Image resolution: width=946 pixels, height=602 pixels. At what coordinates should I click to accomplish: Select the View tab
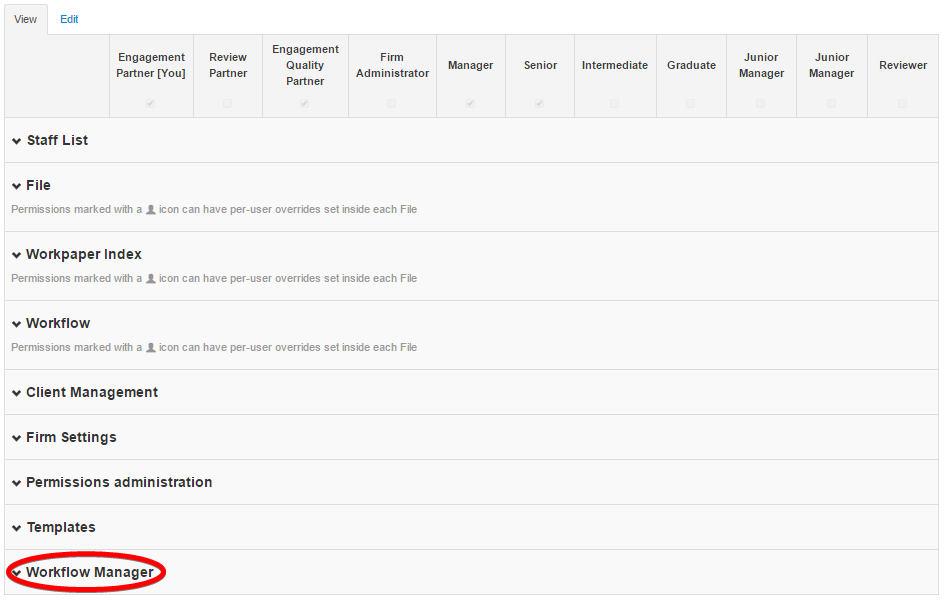click(x=25, y=19)
